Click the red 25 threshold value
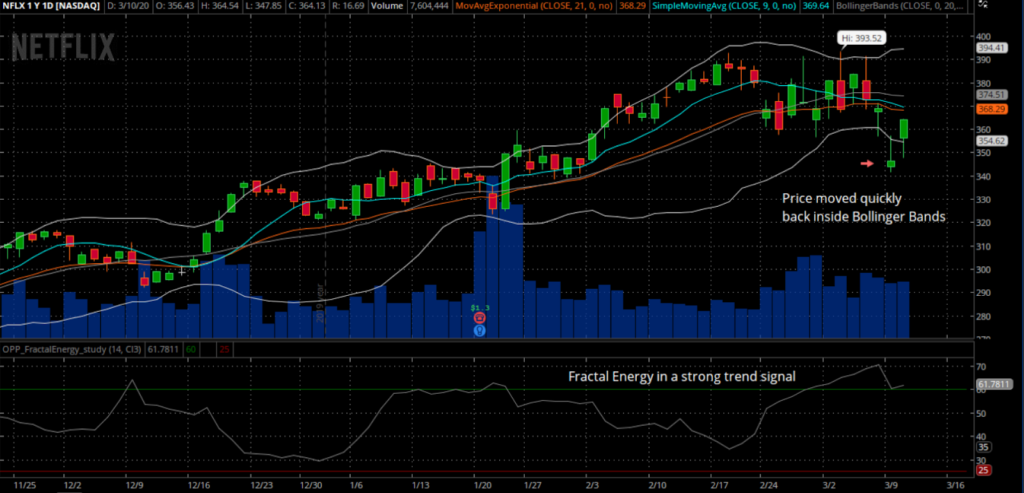Screen dimensions: 1024x493 click(224, 350)
